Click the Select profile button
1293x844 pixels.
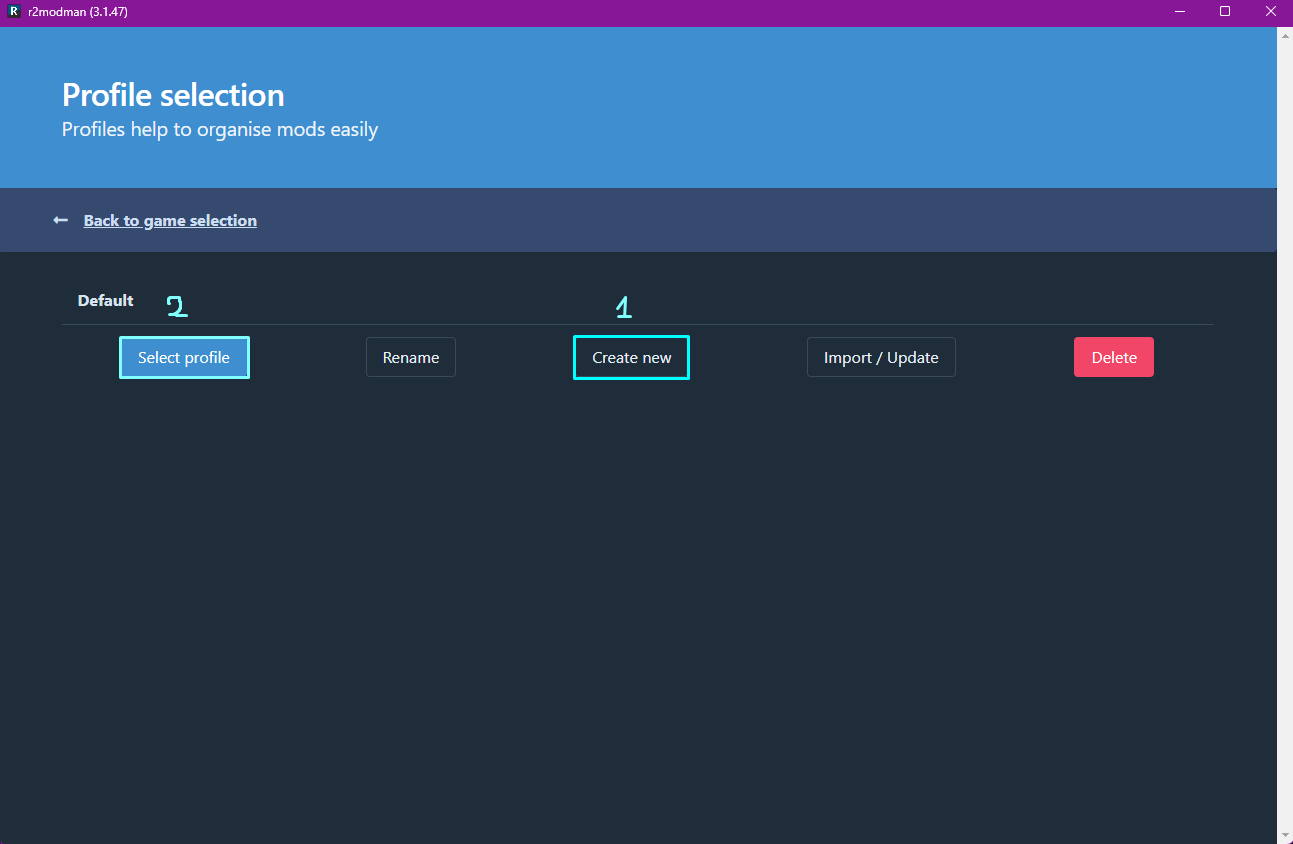point(184,357)
